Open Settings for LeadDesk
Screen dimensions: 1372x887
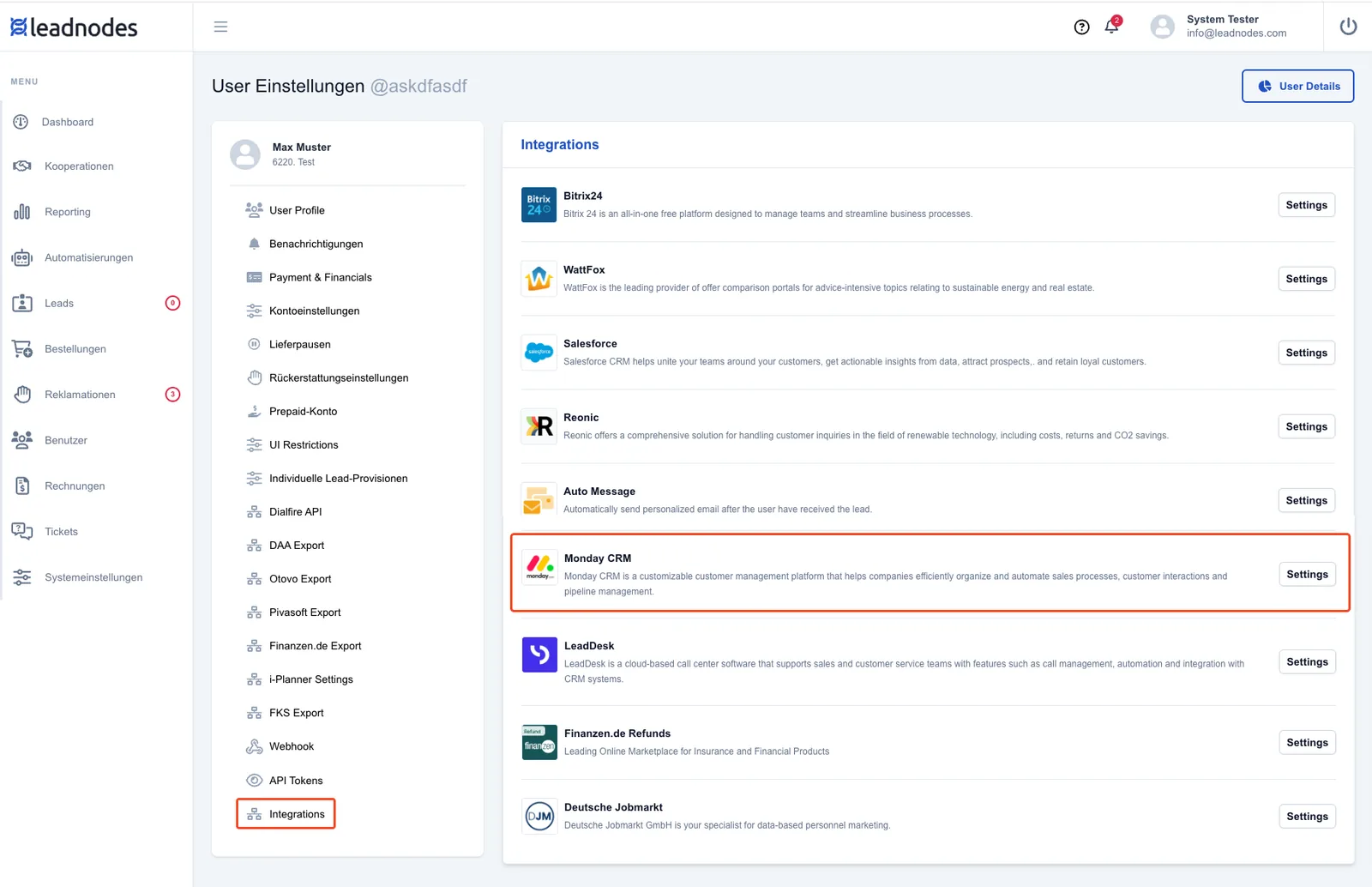click(1307, 661)
